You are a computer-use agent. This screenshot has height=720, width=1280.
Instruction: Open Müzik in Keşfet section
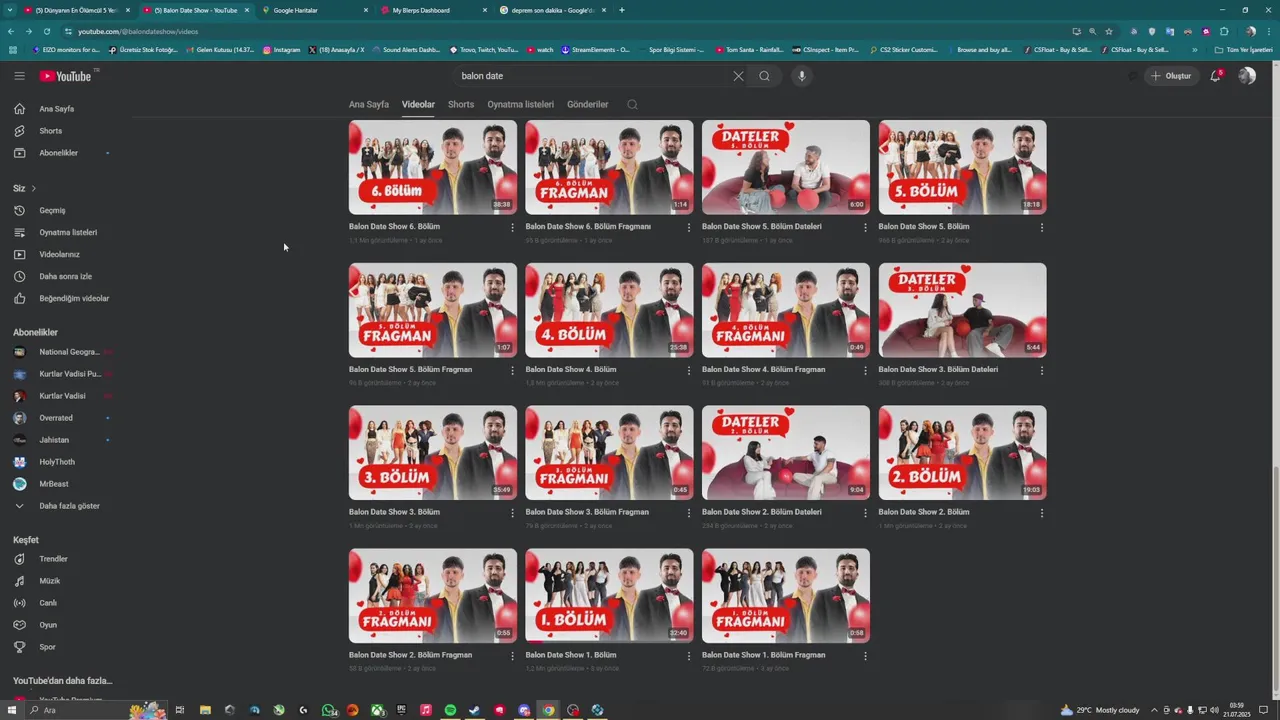(x=49, y=581)
